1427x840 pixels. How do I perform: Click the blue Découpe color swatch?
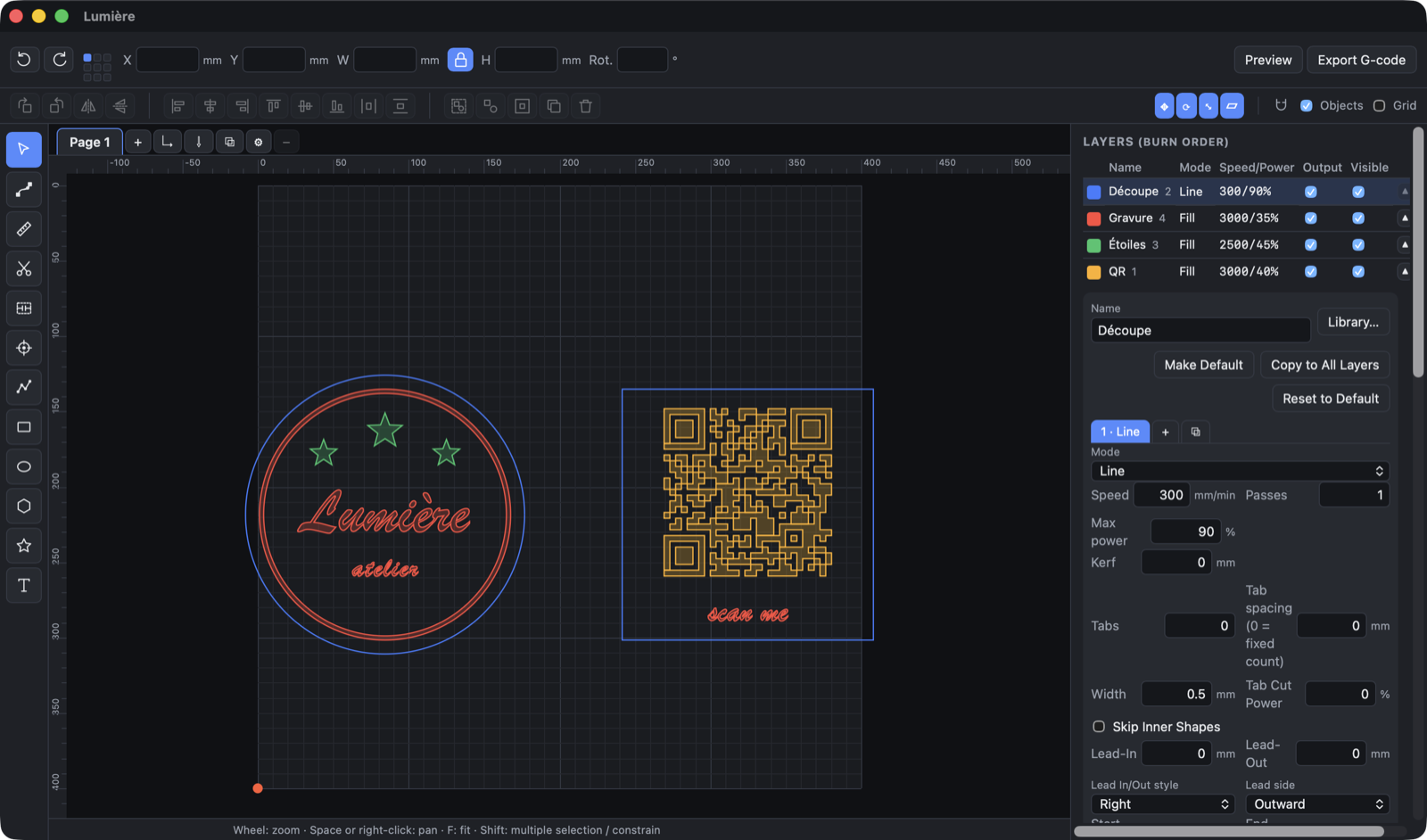(x=1093, y=192)
